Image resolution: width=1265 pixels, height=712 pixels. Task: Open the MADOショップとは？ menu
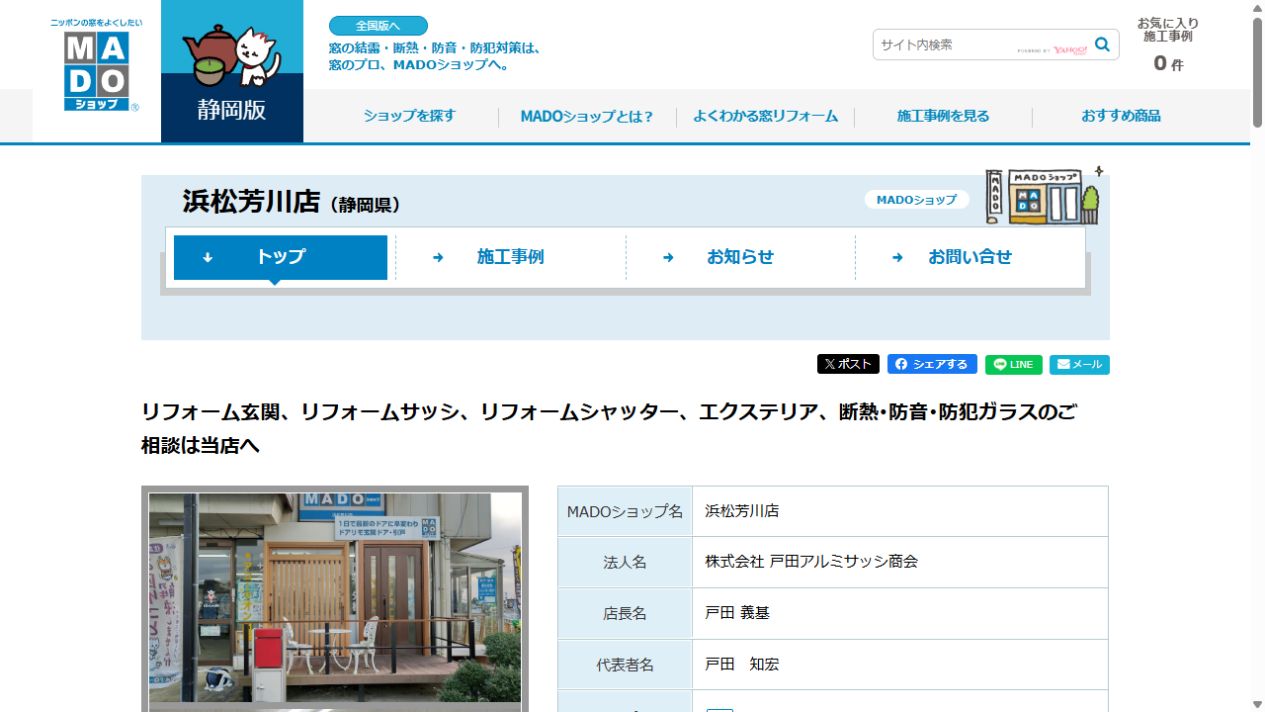click(x=586, y=116)
